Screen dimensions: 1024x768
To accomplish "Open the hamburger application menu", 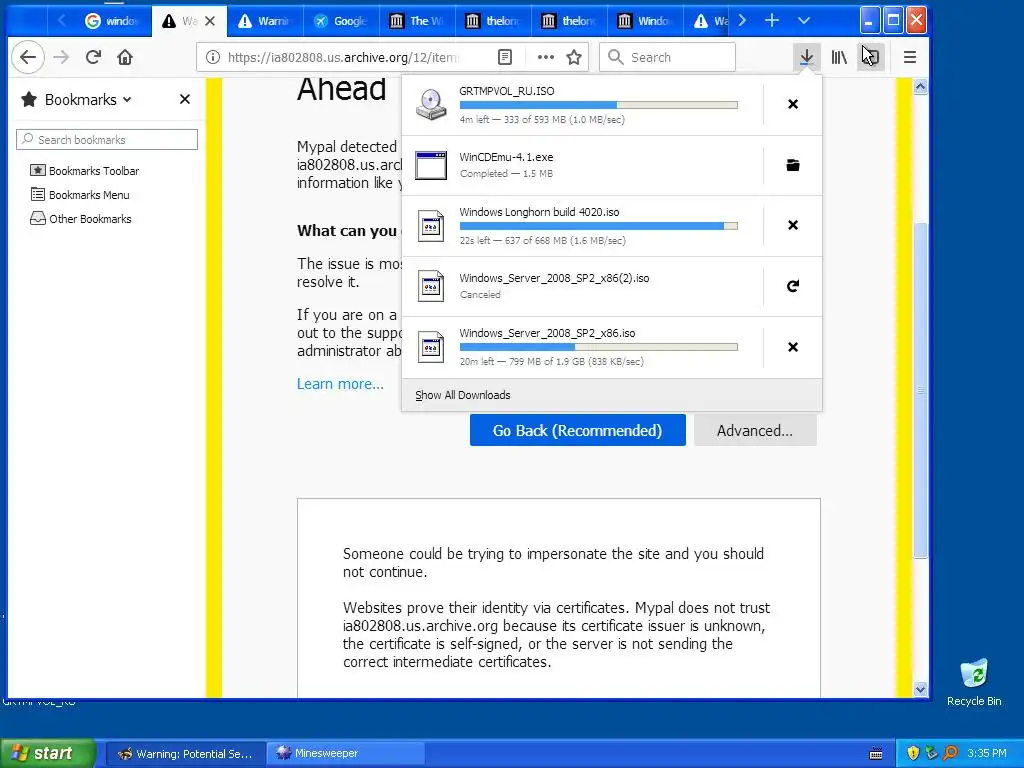I will coord(910,57).
